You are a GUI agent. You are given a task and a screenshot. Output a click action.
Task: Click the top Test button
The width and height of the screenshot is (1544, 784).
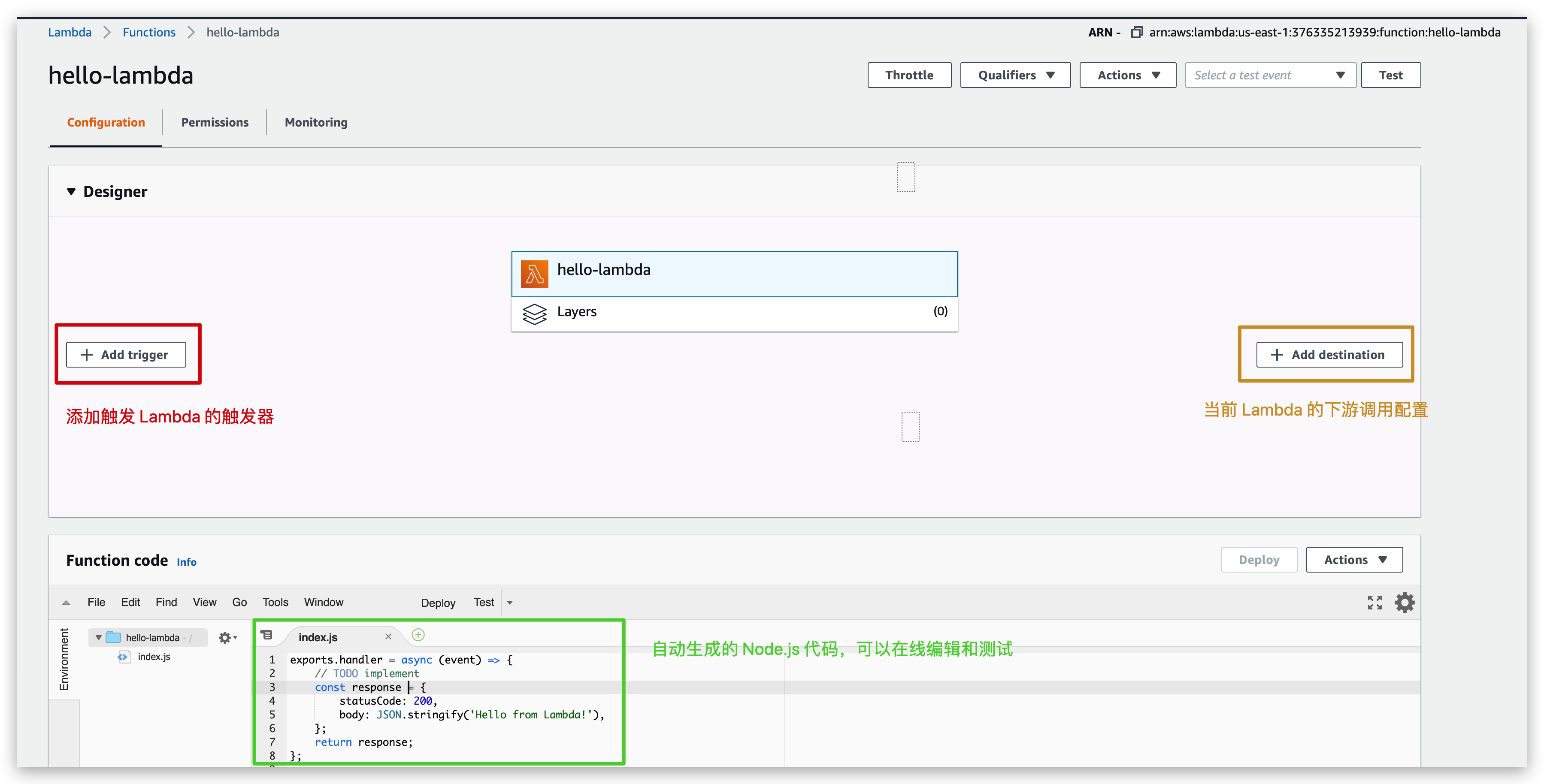[1390, 75]
